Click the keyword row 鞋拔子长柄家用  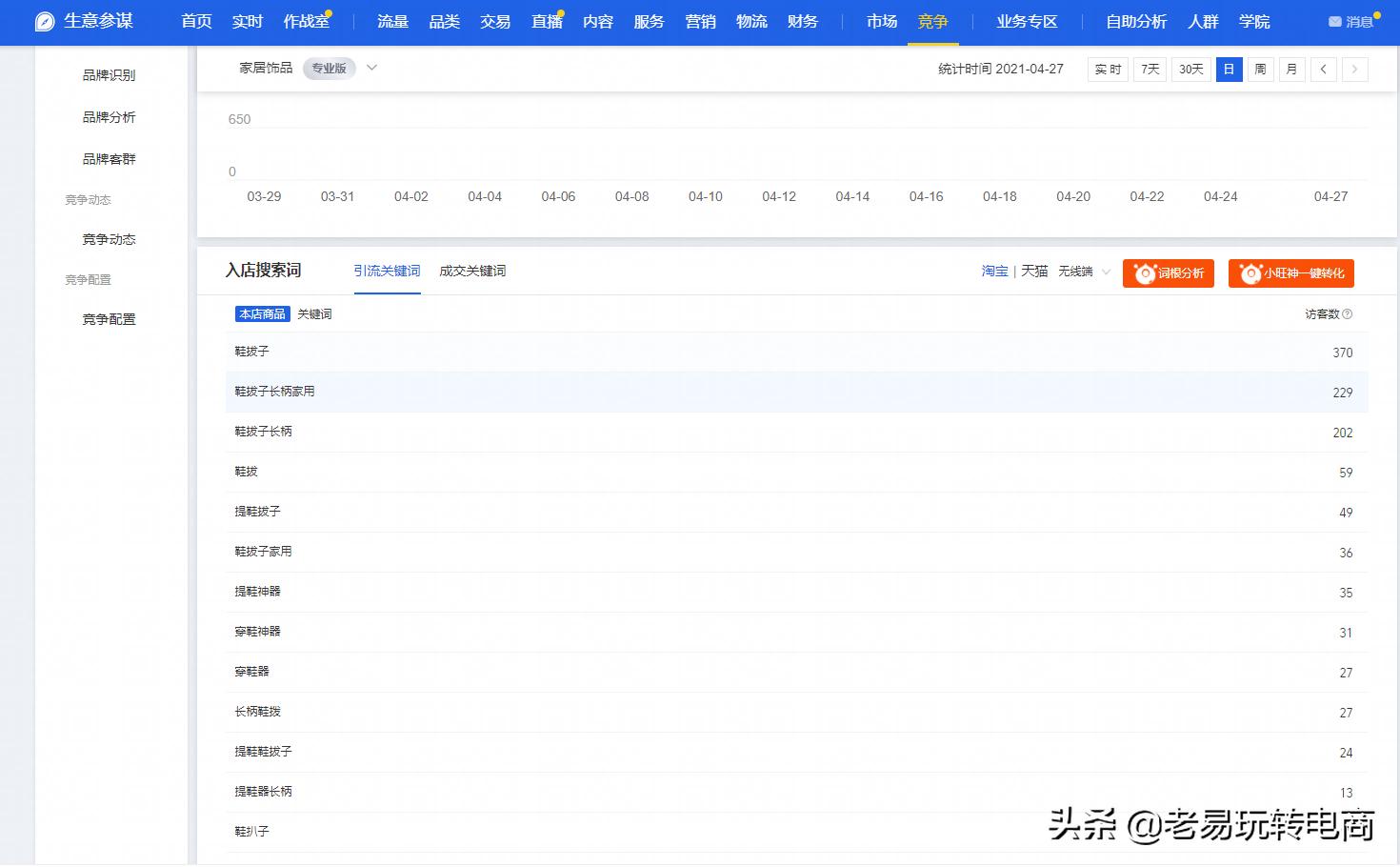click(x=275, y=391)
